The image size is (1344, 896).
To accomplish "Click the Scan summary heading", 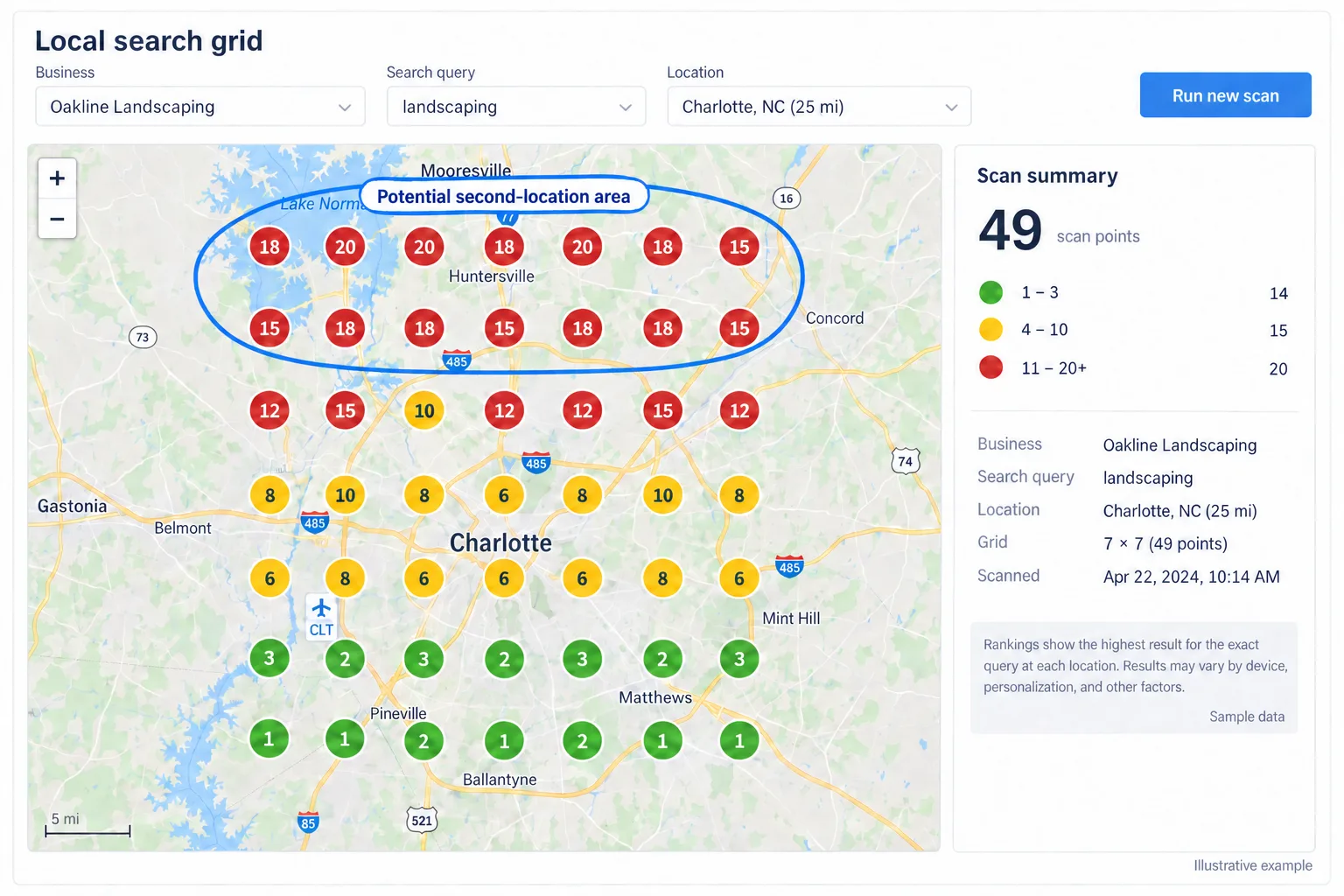I will click(x=1047, y=176).
